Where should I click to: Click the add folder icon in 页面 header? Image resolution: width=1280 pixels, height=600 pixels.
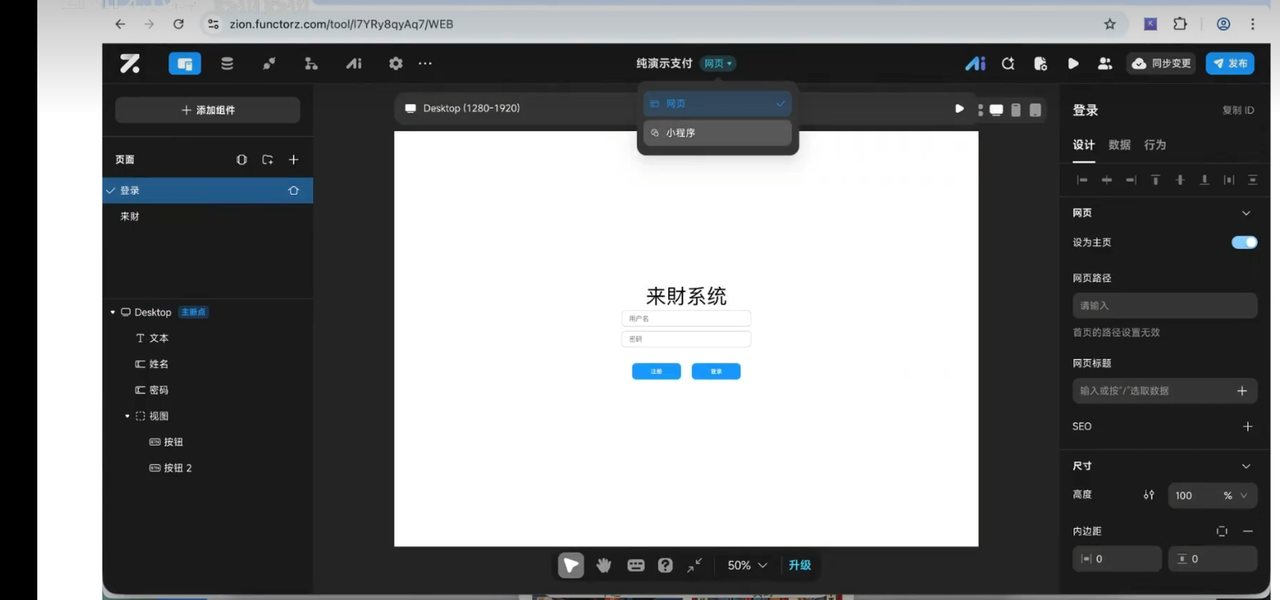[x=267, y=160]
